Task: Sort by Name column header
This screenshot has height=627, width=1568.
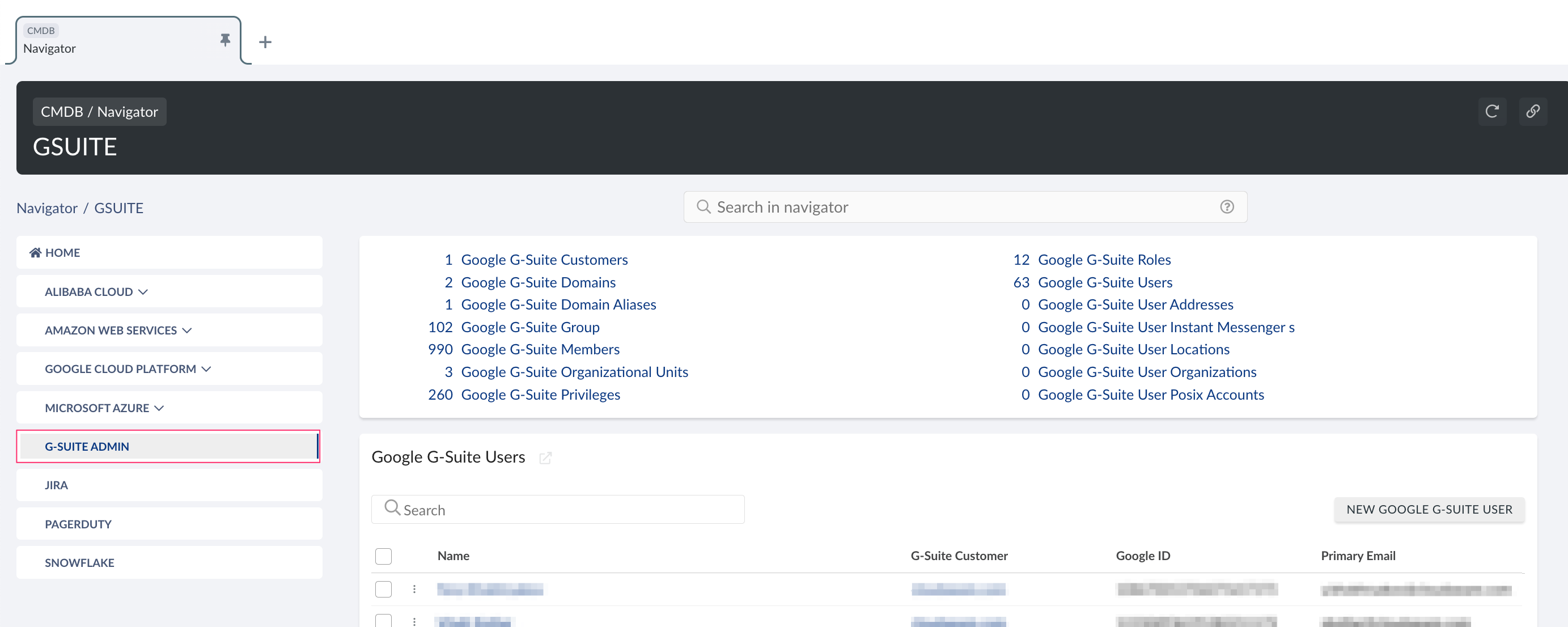Action: tap(453, 556)
